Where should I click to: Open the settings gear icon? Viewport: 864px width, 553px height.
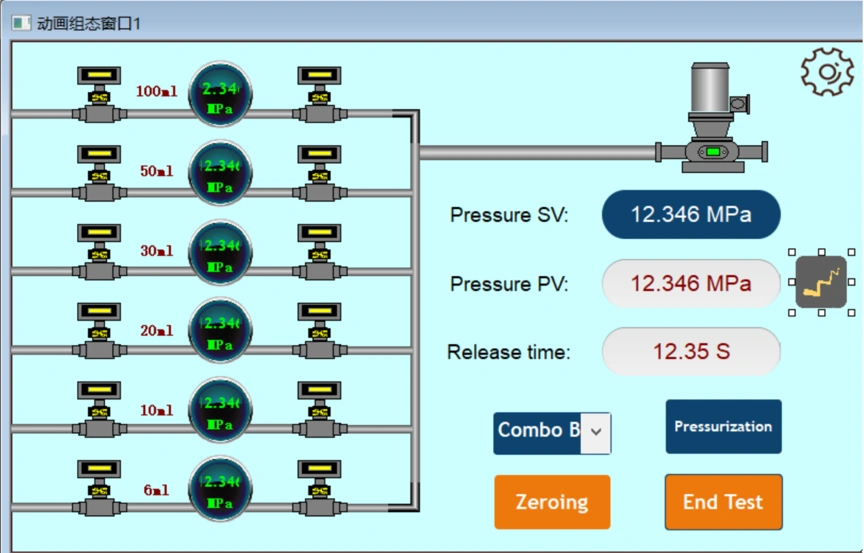[827, 72]
